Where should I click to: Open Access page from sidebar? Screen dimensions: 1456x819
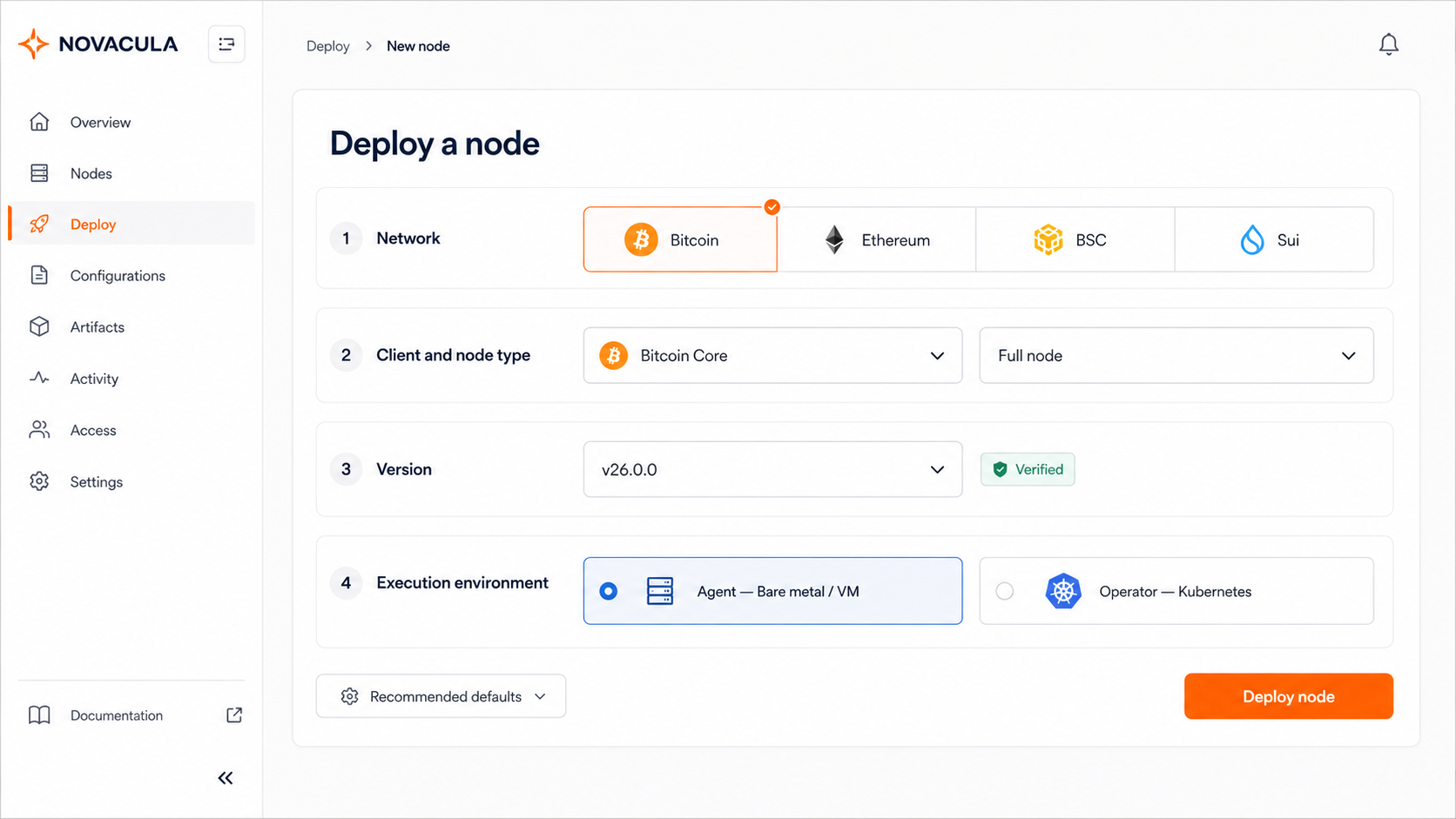131,430
